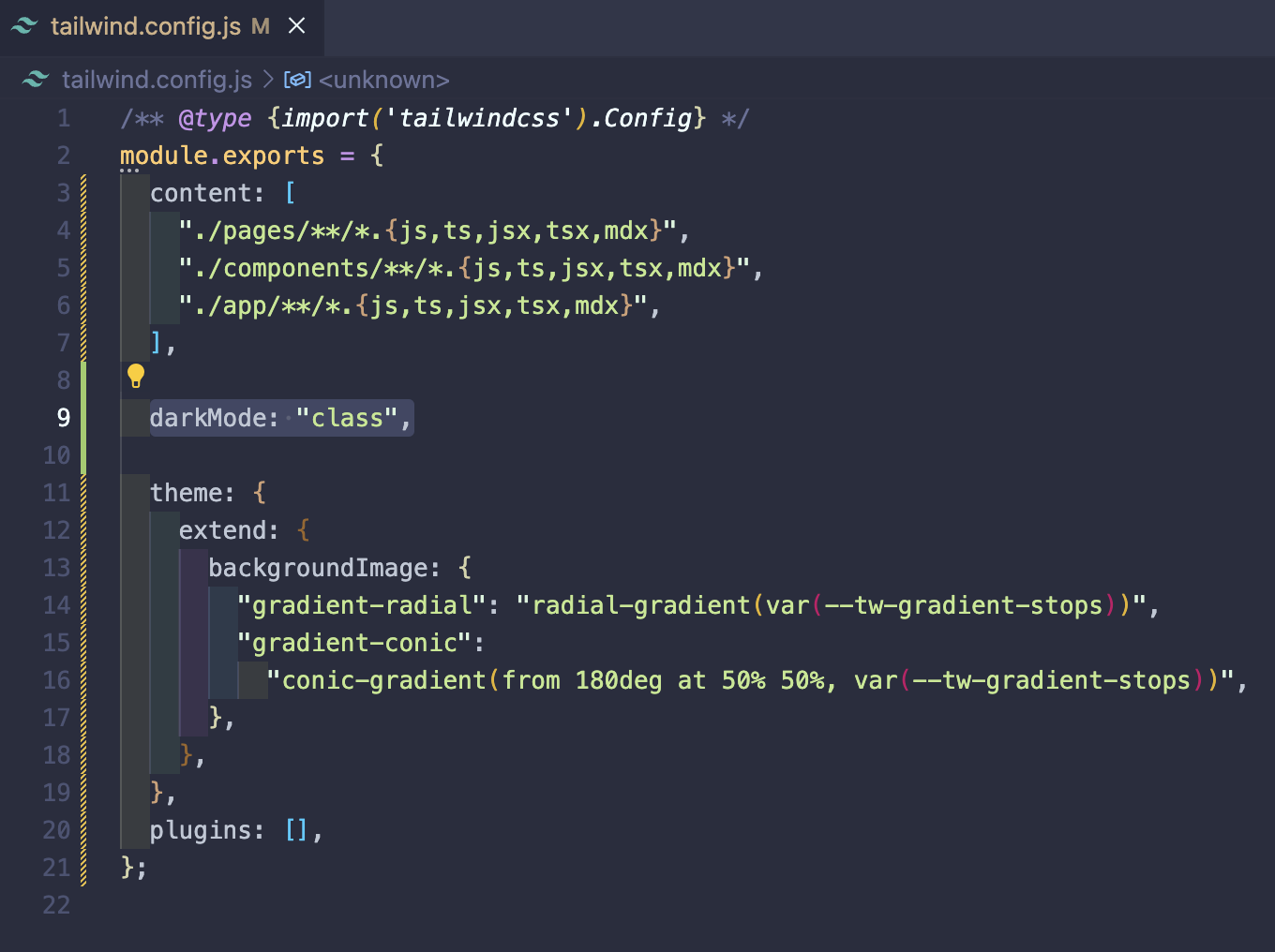Image resolution: width=1275 pixels, height=952 pixels.
Task: Click the M modified indicator in tab
Action: pos(261,26)
